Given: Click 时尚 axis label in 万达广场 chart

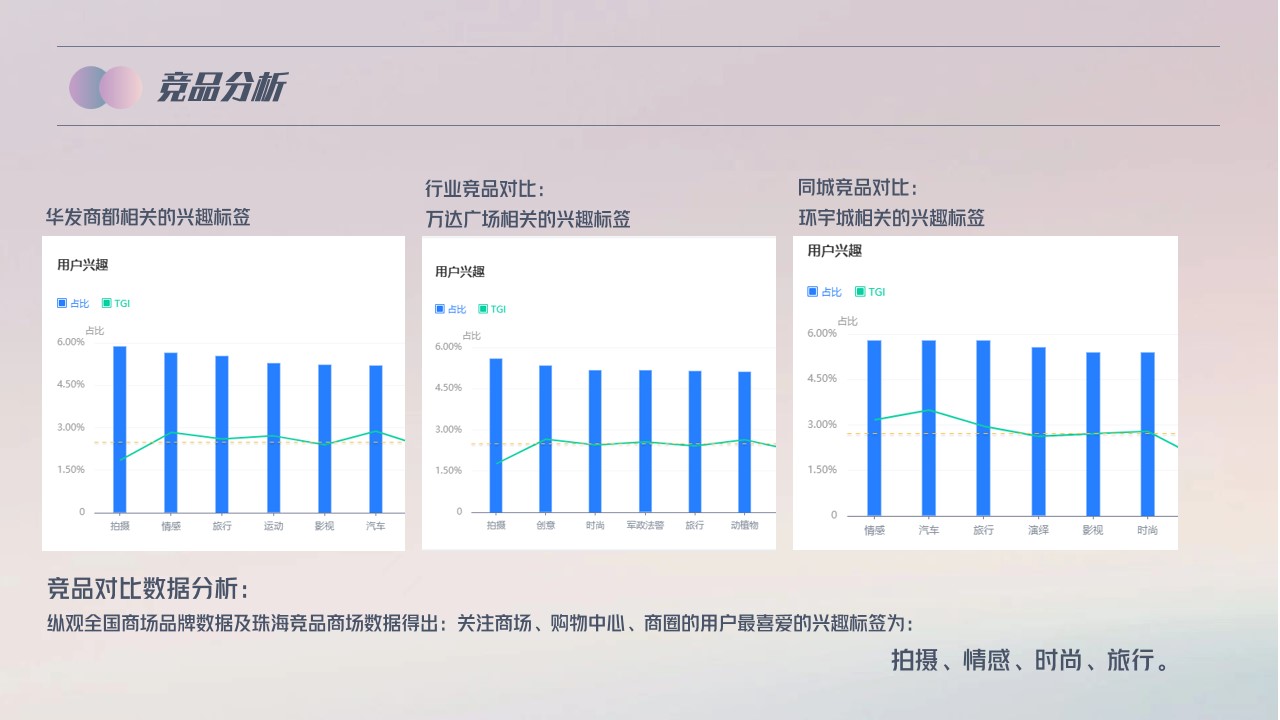Looking at the screenshot, I should point(595,525).
